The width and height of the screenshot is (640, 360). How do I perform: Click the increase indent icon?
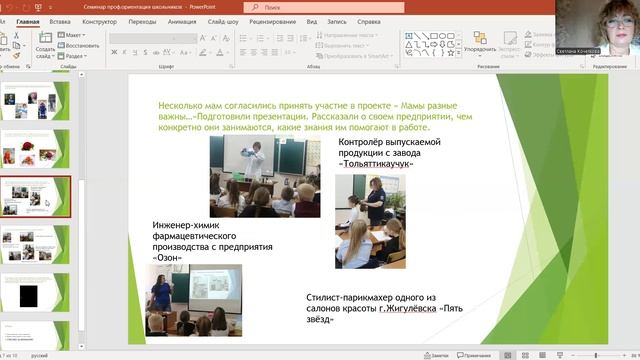coord(290,38)
